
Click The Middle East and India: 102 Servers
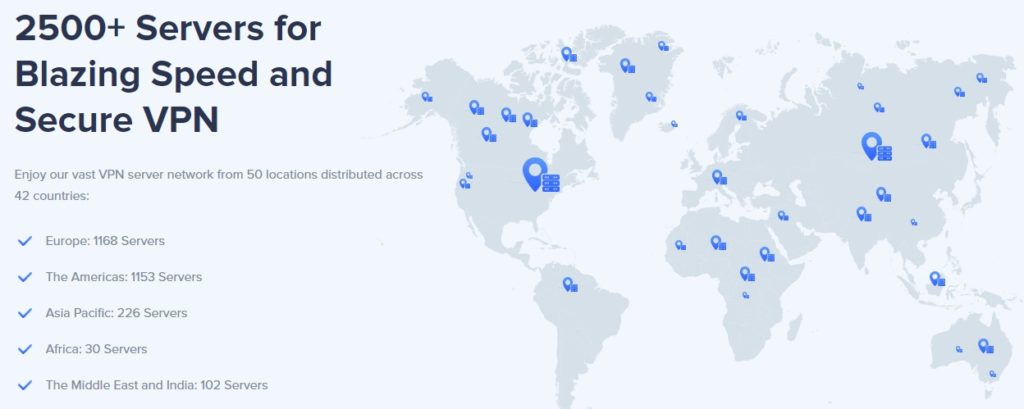157,385
